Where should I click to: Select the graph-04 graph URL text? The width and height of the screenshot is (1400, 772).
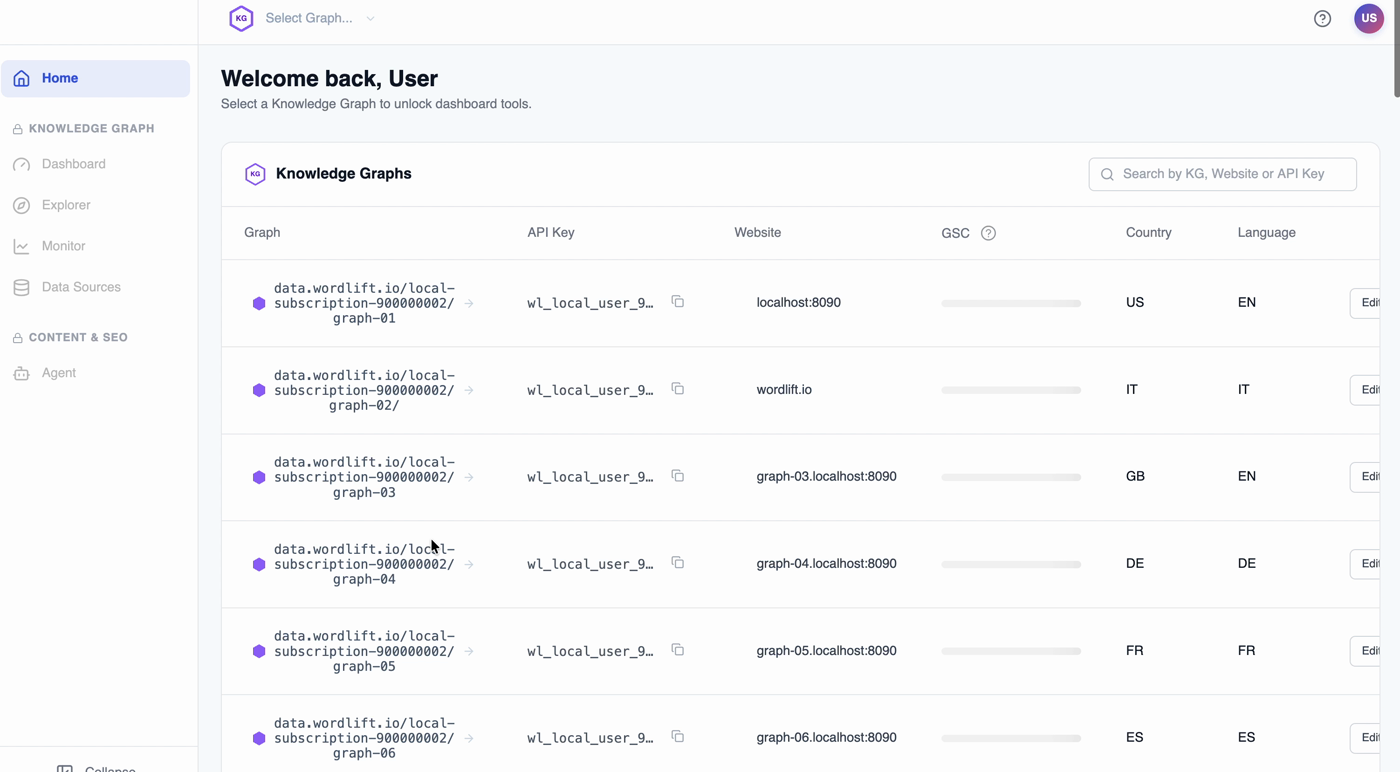[x=364, y=564]
